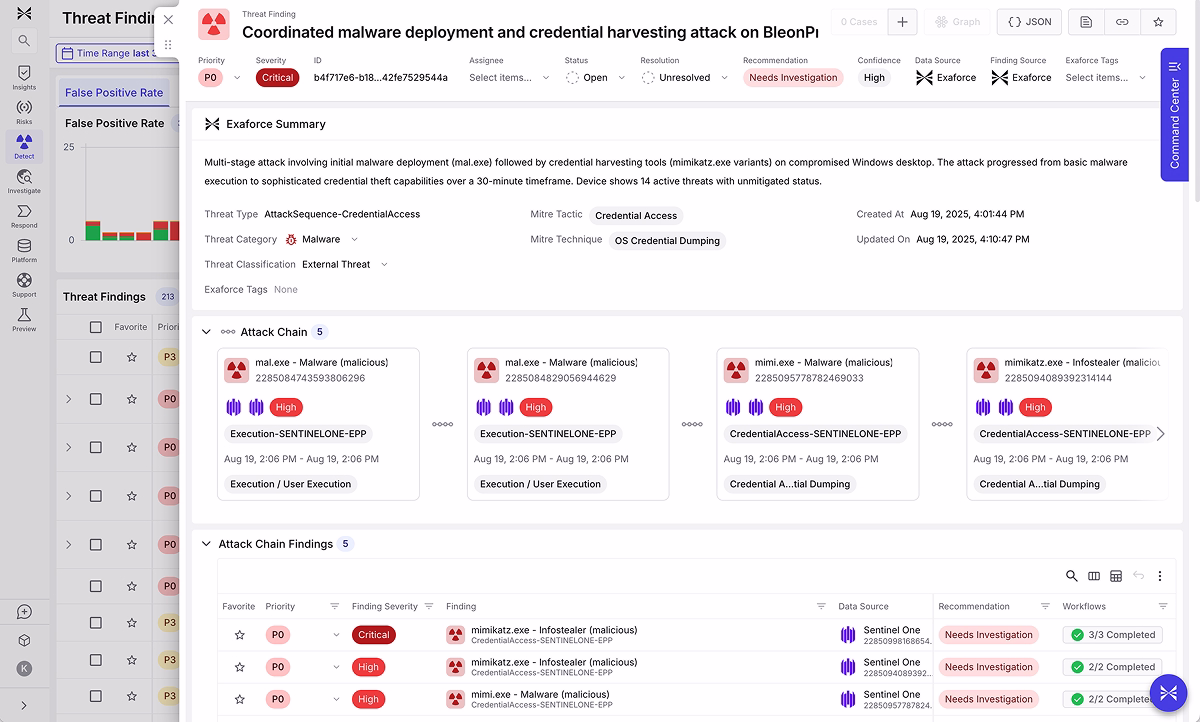Search the attack chain findings table
This screenshot has width=1200, height=722.
1072,576
